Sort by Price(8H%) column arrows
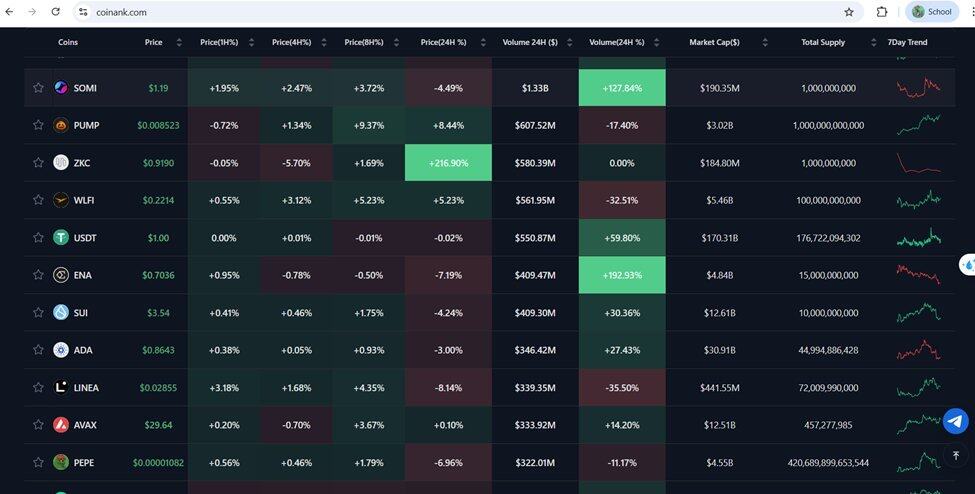Viewport: 975px width, 494px height. (x=396, y=42)
